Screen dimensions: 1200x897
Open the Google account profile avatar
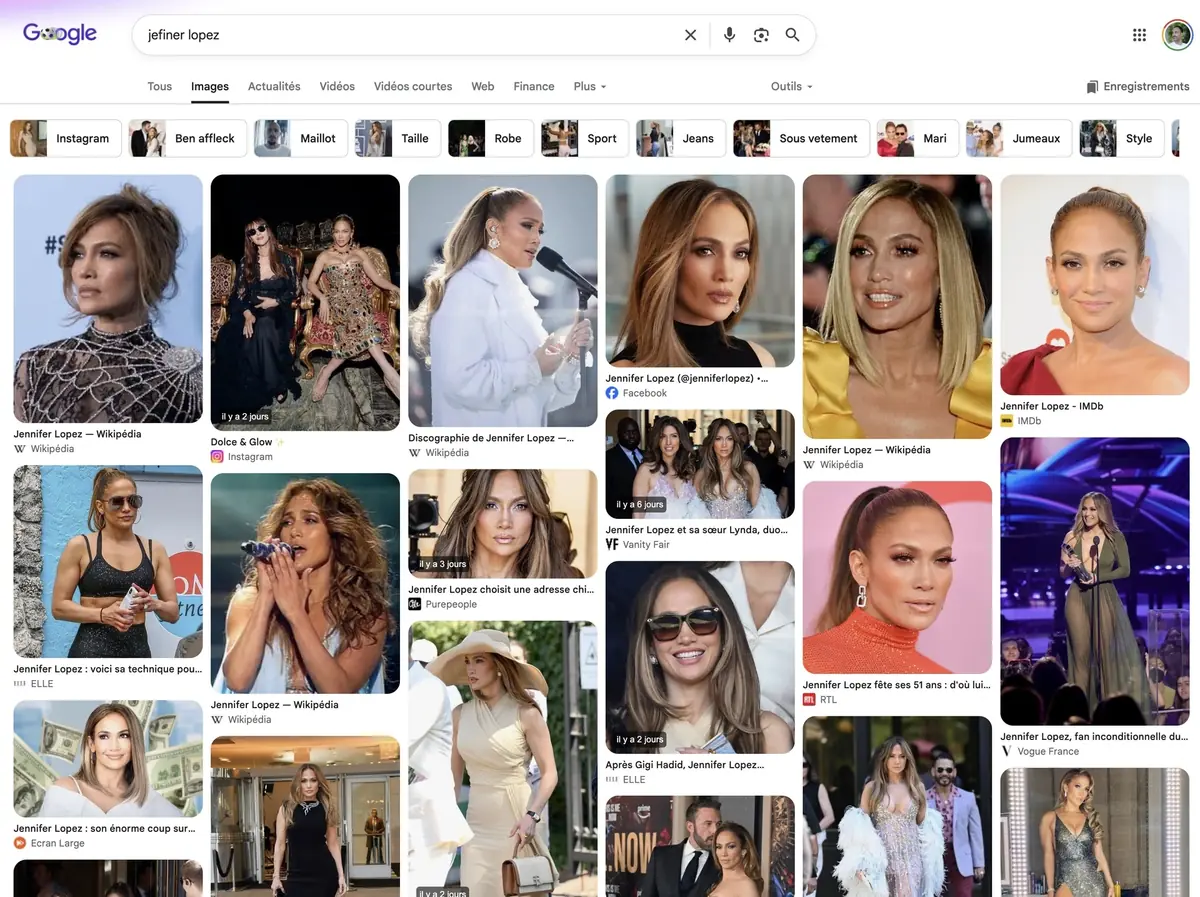tap(1177, 35)
